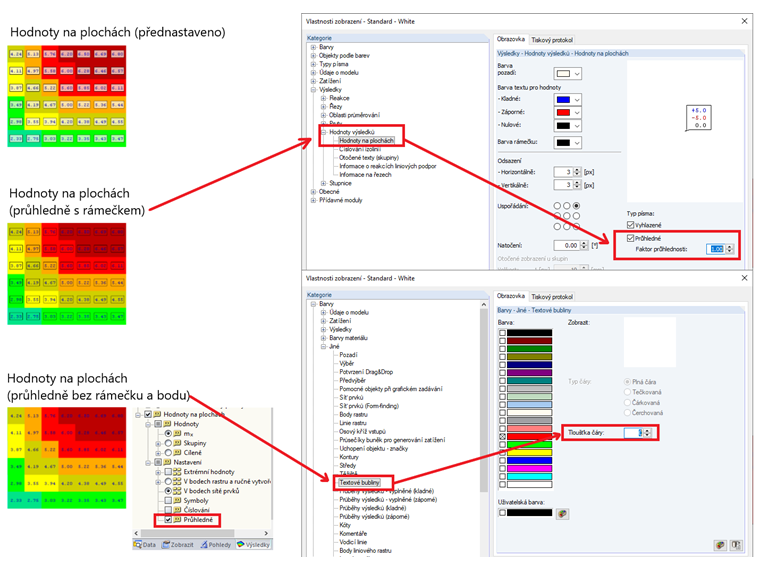This screenshot has width=760, height=570.
Task: Toggle Hodnoty na plochách checkbox in navigator
Action: pos(148,414)
